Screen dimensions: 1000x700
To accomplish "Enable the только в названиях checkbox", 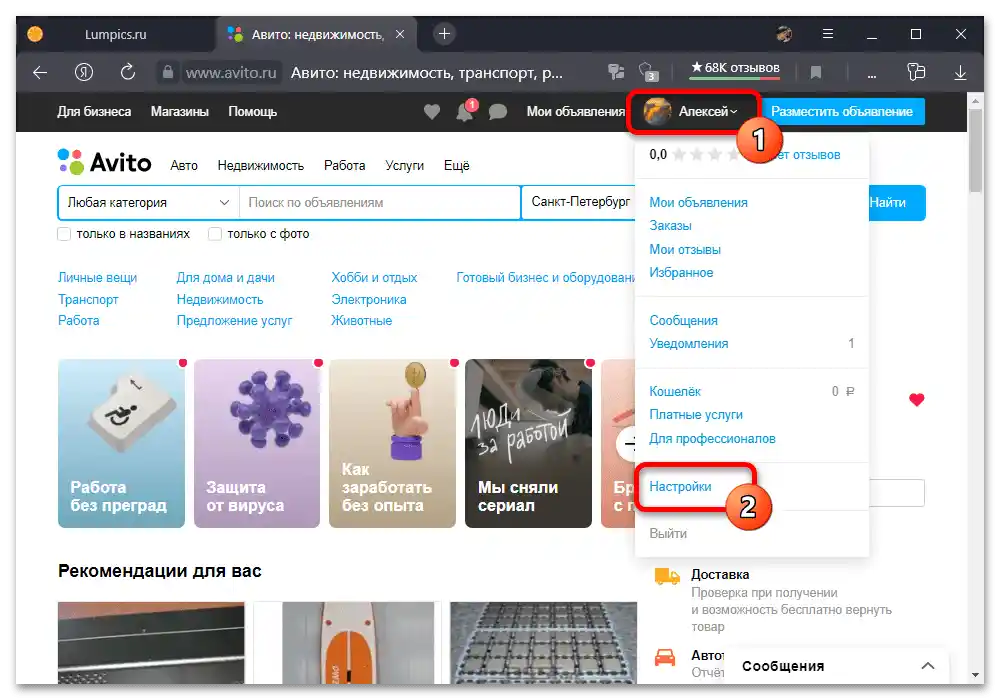I will (x=64, y=234).
